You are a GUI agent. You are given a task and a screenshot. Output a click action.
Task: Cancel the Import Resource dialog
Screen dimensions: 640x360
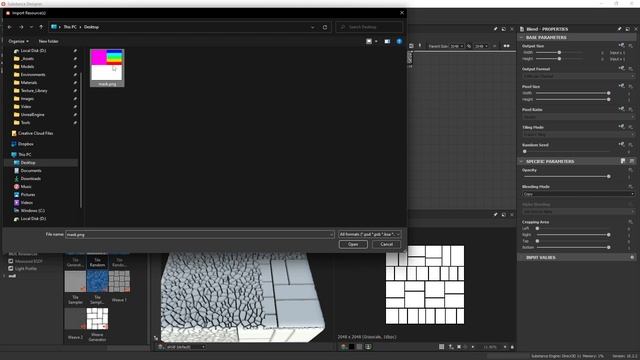pos(386,244)
